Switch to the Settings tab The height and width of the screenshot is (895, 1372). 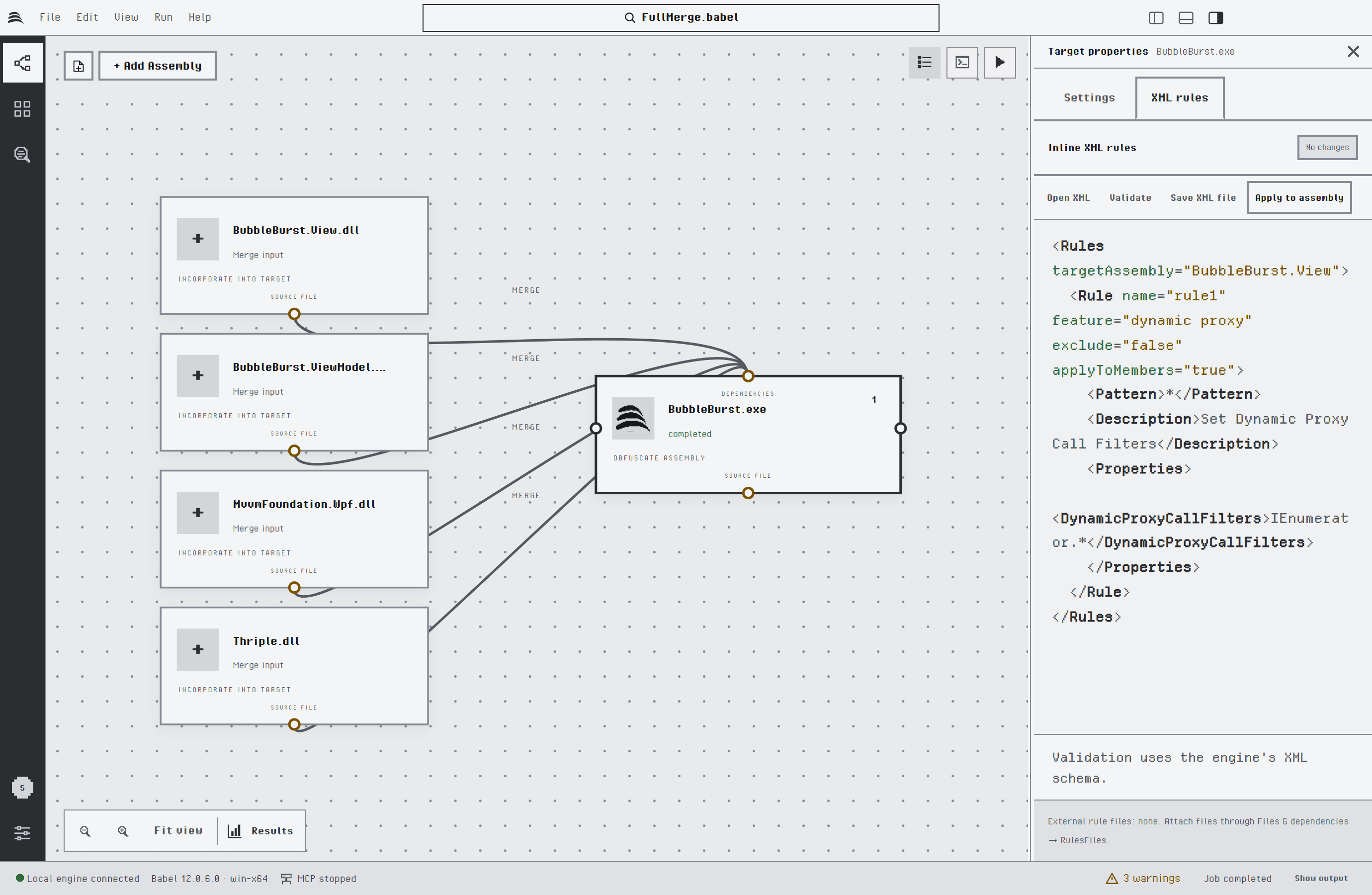click(1089, 98)
